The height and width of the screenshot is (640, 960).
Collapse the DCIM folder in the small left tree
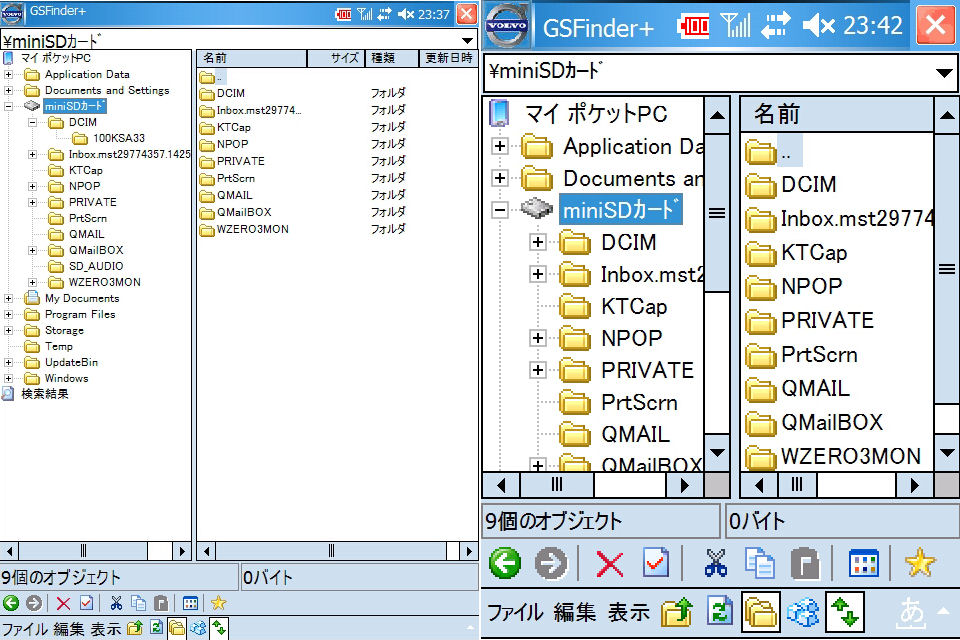click(33, 122)
